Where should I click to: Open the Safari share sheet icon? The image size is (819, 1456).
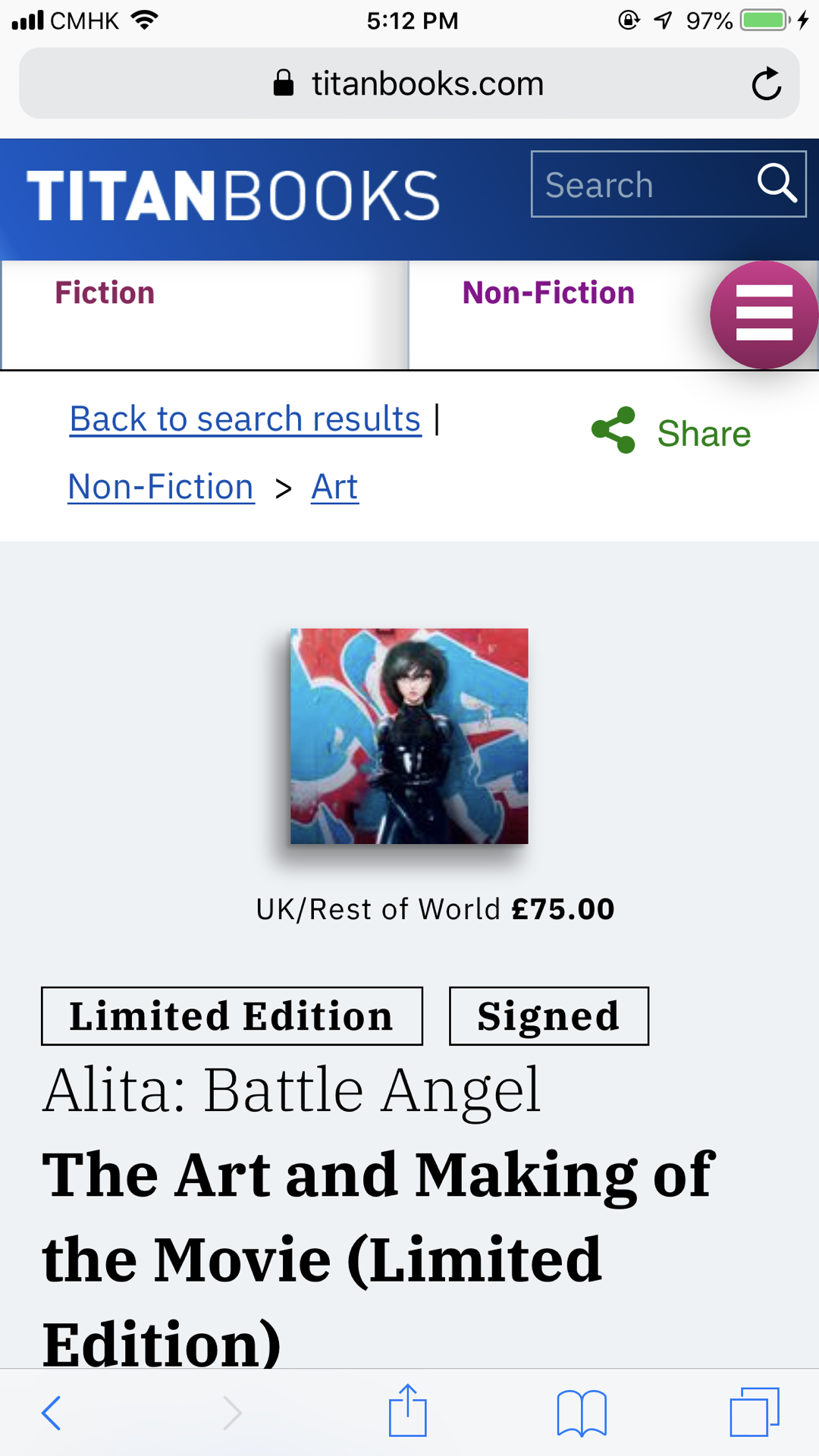[x=408, y=1410]
